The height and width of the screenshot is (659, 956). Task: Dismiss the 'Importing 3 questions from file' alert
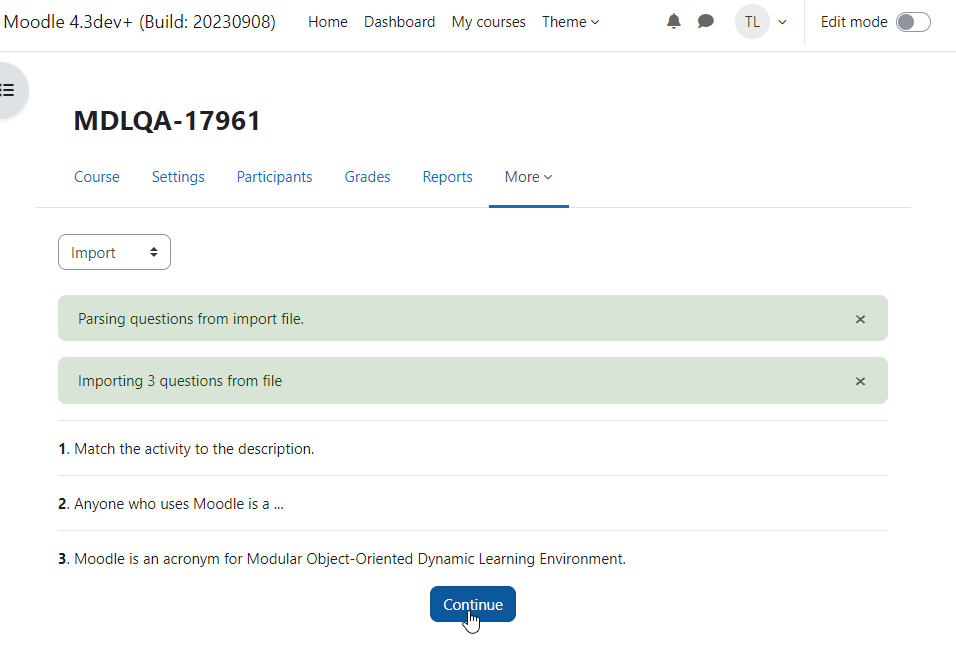(860, 381)
